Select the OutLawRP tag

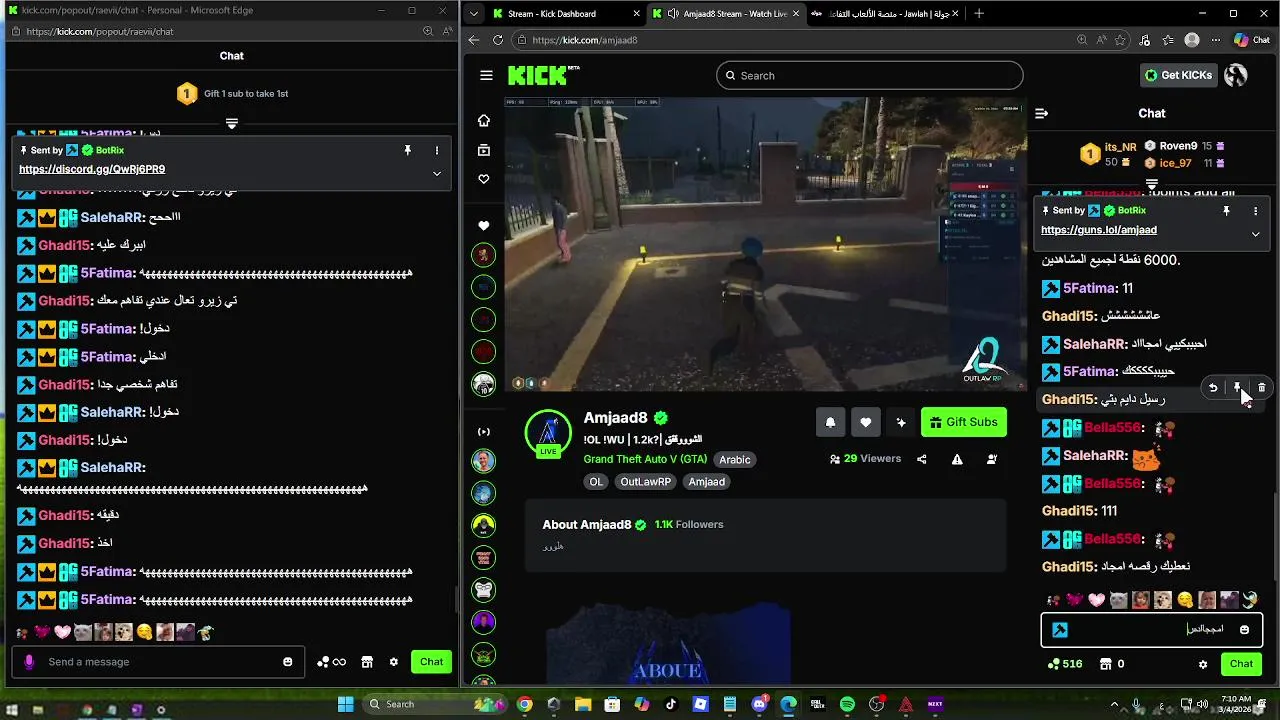tap(644, 482)
